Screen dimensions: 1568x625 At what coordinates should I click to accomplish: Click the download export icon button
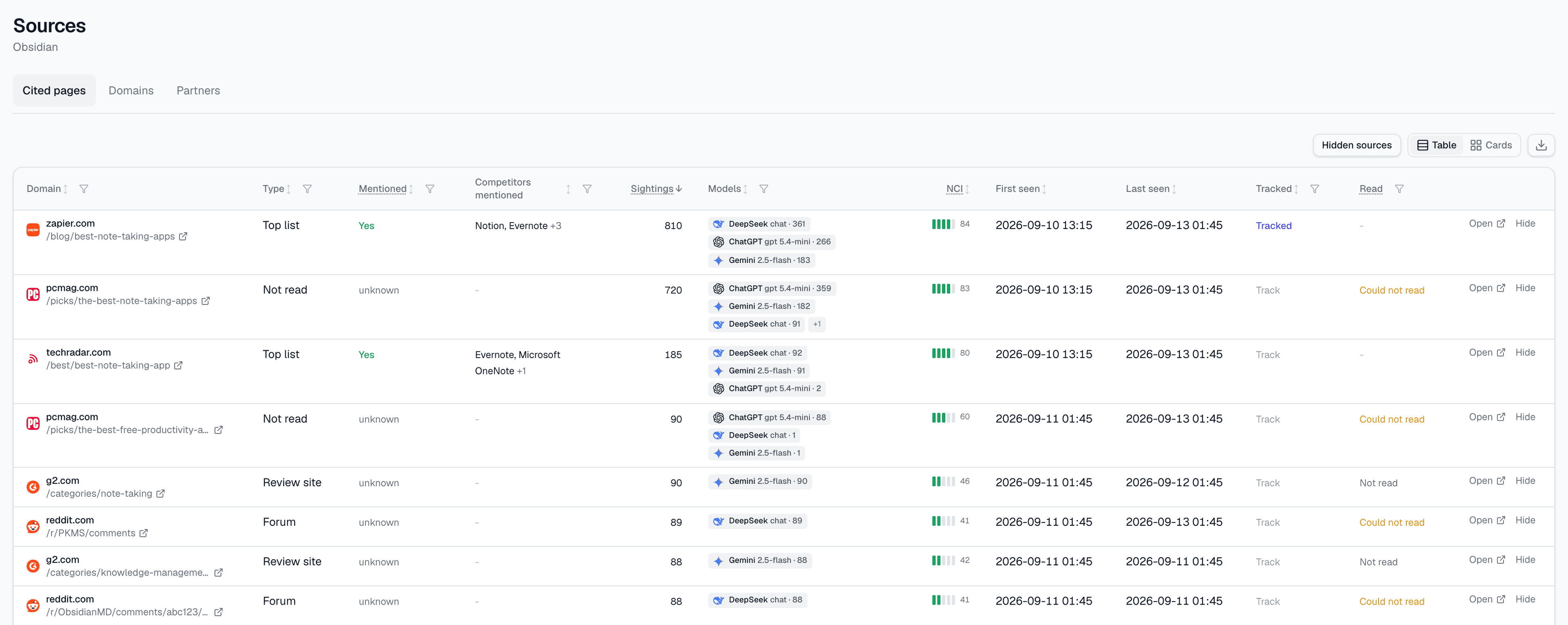tap(1541, 145)
